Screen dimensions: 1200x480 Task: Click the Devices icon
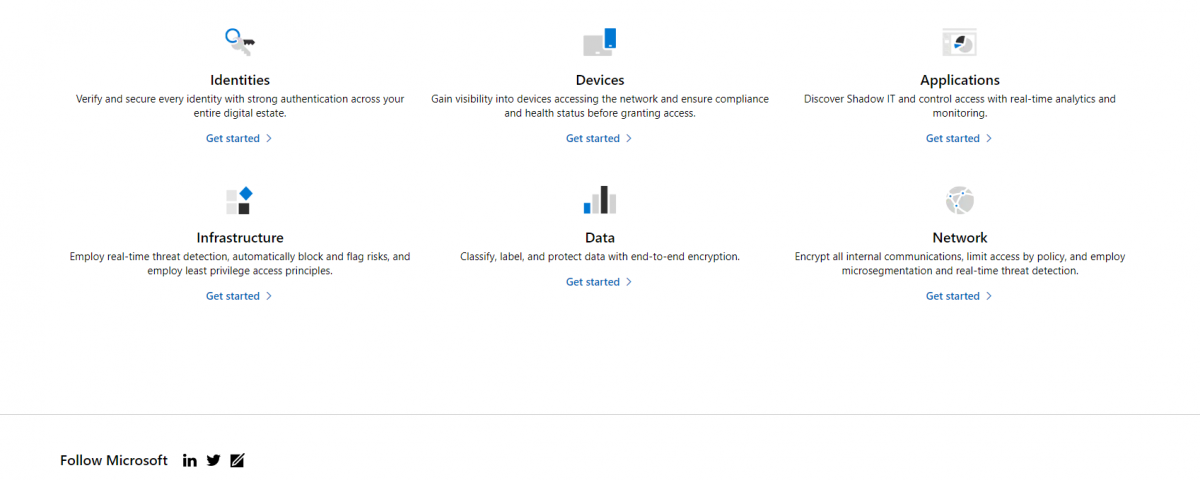click(x=600, y=41)
